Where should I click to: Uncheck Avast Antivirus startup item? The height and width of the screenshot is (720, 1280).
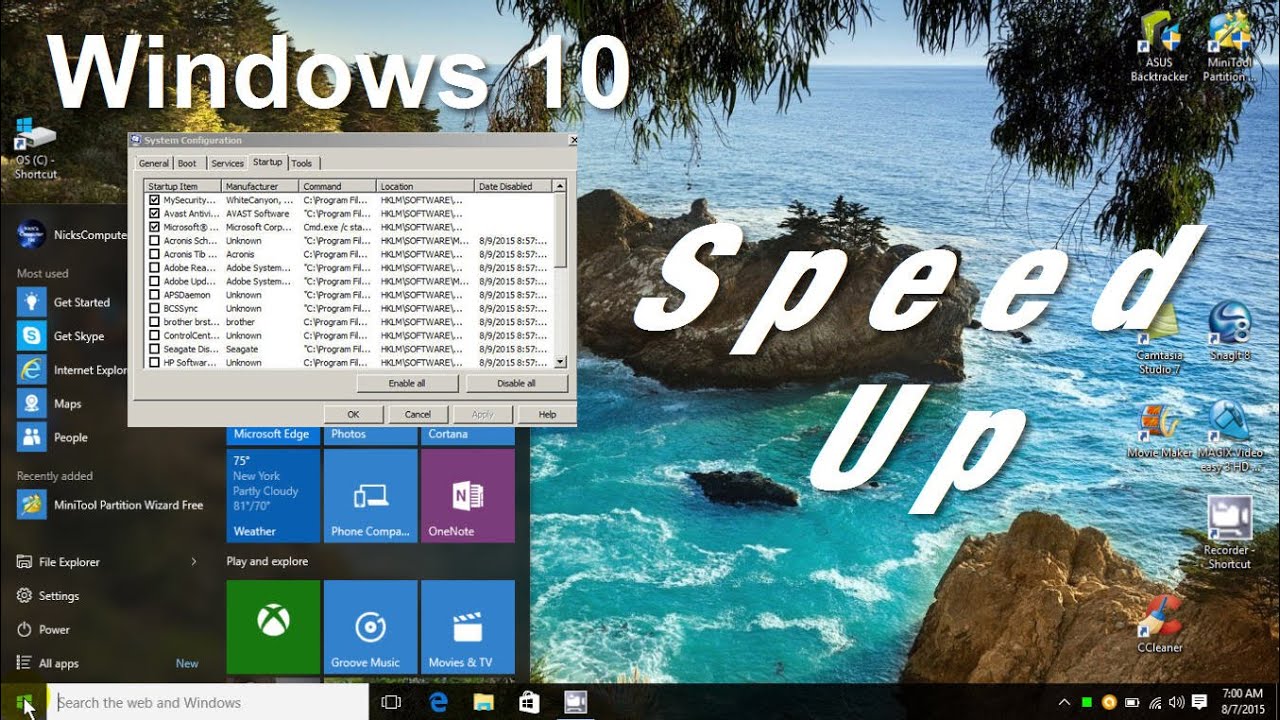click(154, 213)
